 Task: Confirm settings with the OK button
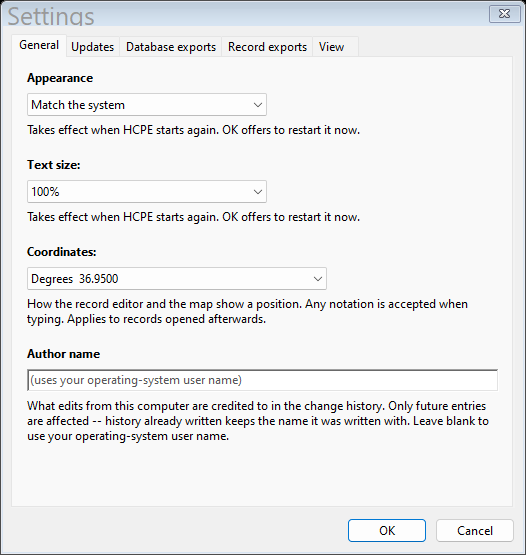pyautogui.click(x=387, y=531)
